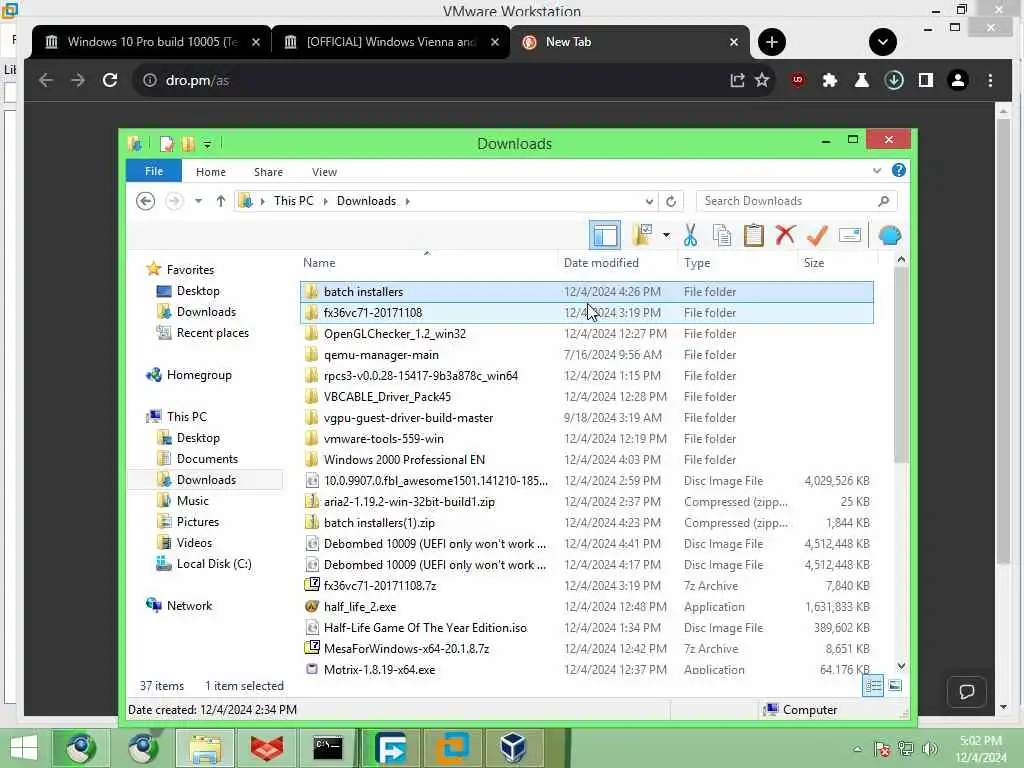Refresh the Downloads folder view
Image resolution: width=1024 pixels, height=768 pixels.
[x=671, y=201]
